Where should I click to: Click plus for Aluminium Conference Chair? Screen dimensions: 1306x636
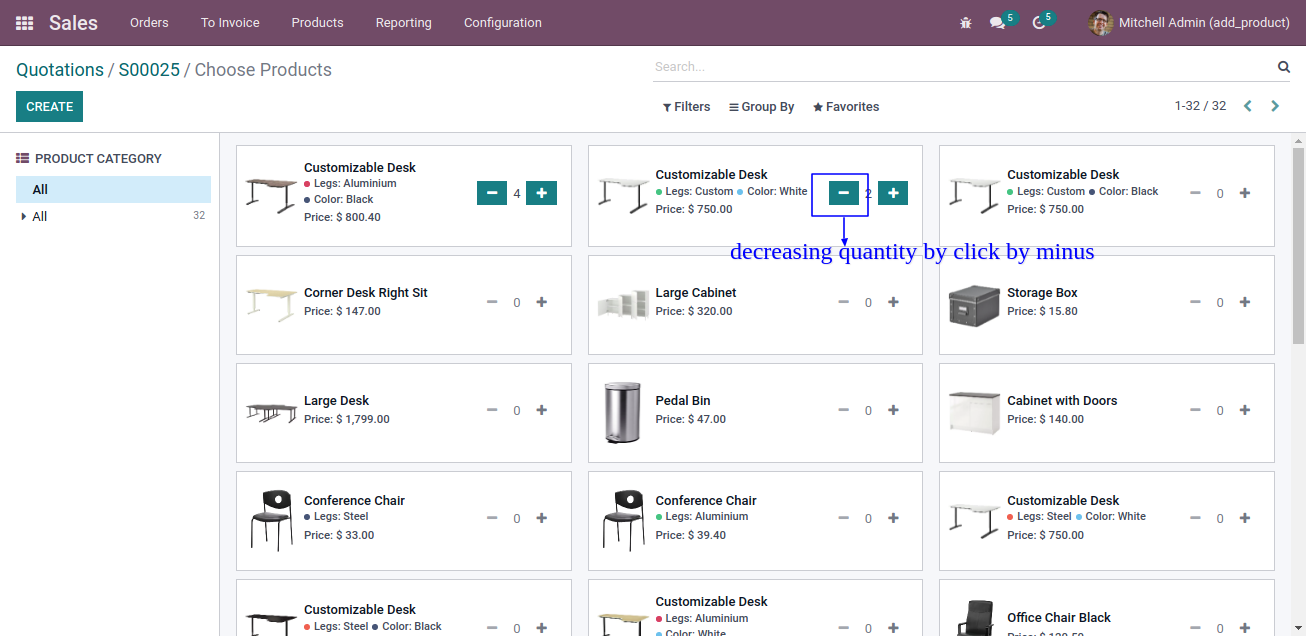click(x=893, y=518)
